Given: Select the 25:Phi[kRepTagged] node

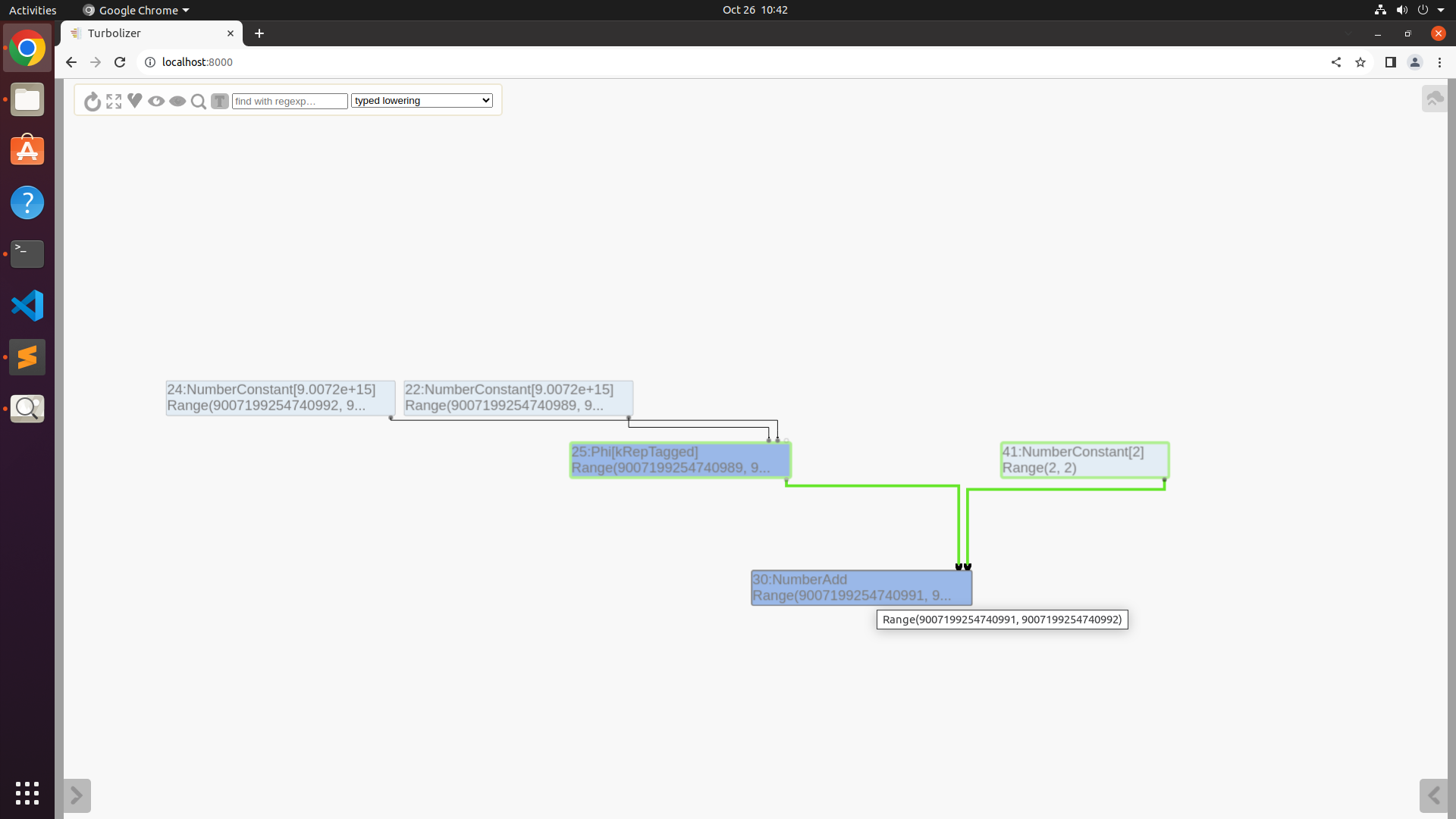Looking at the screenshot, I should click(680, 460).
